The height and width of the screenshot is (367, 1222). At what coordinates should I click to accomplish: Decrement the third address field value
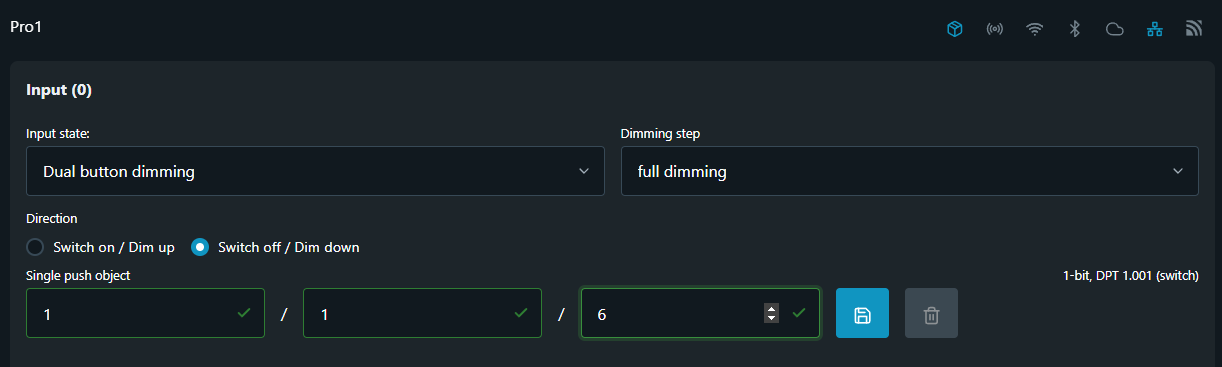(771, 318)
